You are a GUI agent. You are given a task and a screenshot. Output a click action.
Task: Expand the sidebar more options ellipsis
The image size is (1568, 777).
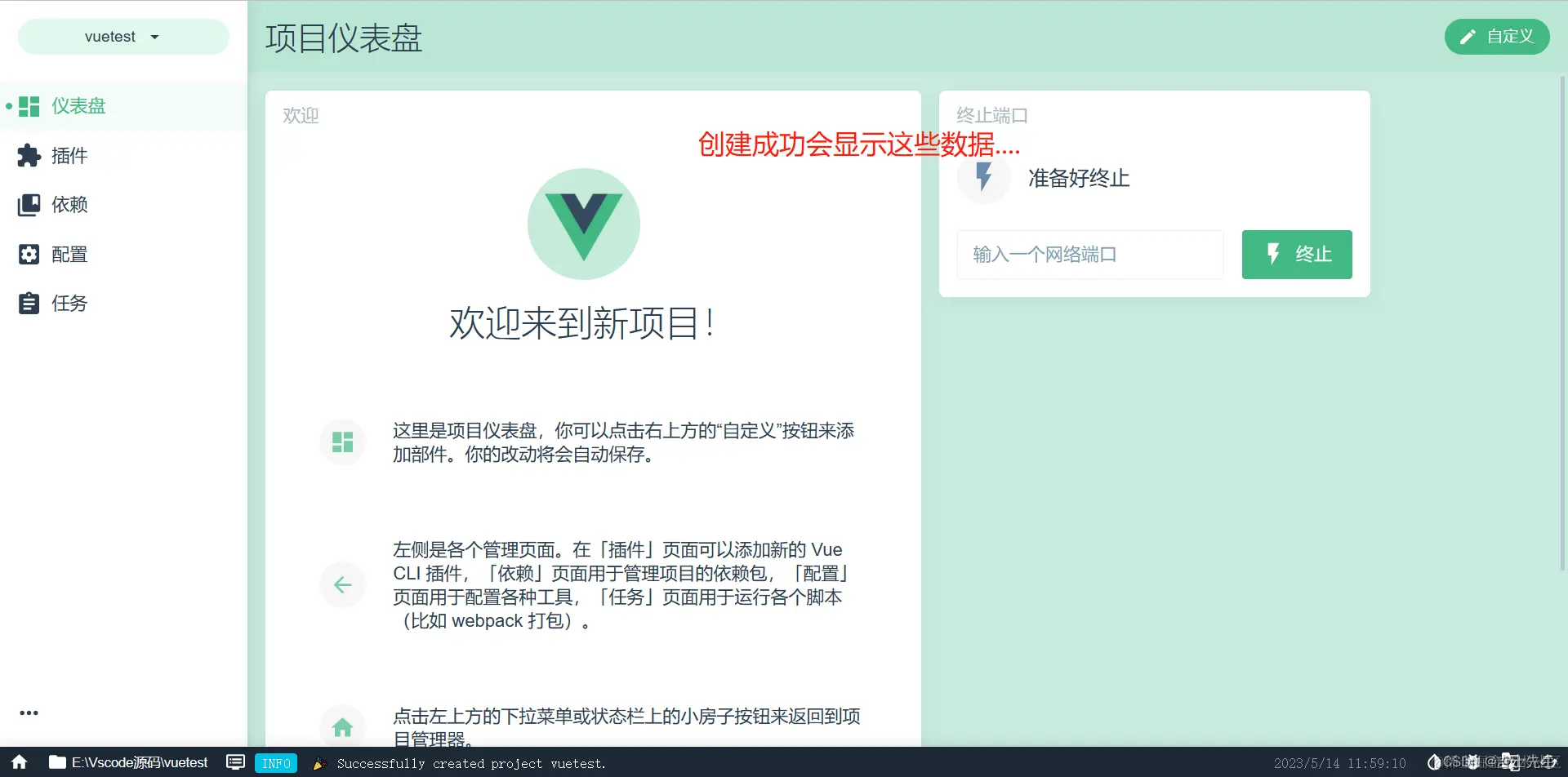click(x=29, y=712)
